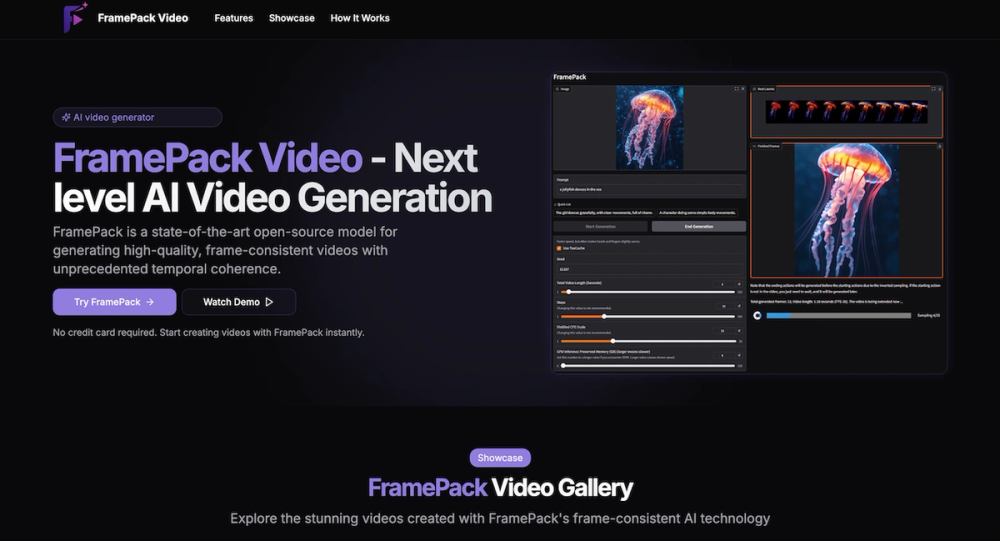Select the 'girl dances gracefully' quick list prompt
The image size is (1000, 541).
604,212
